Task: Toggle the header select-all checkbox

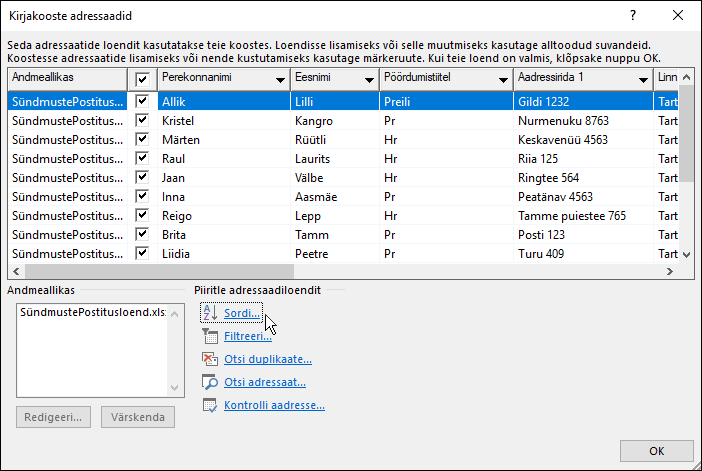Action: (142, 80)
